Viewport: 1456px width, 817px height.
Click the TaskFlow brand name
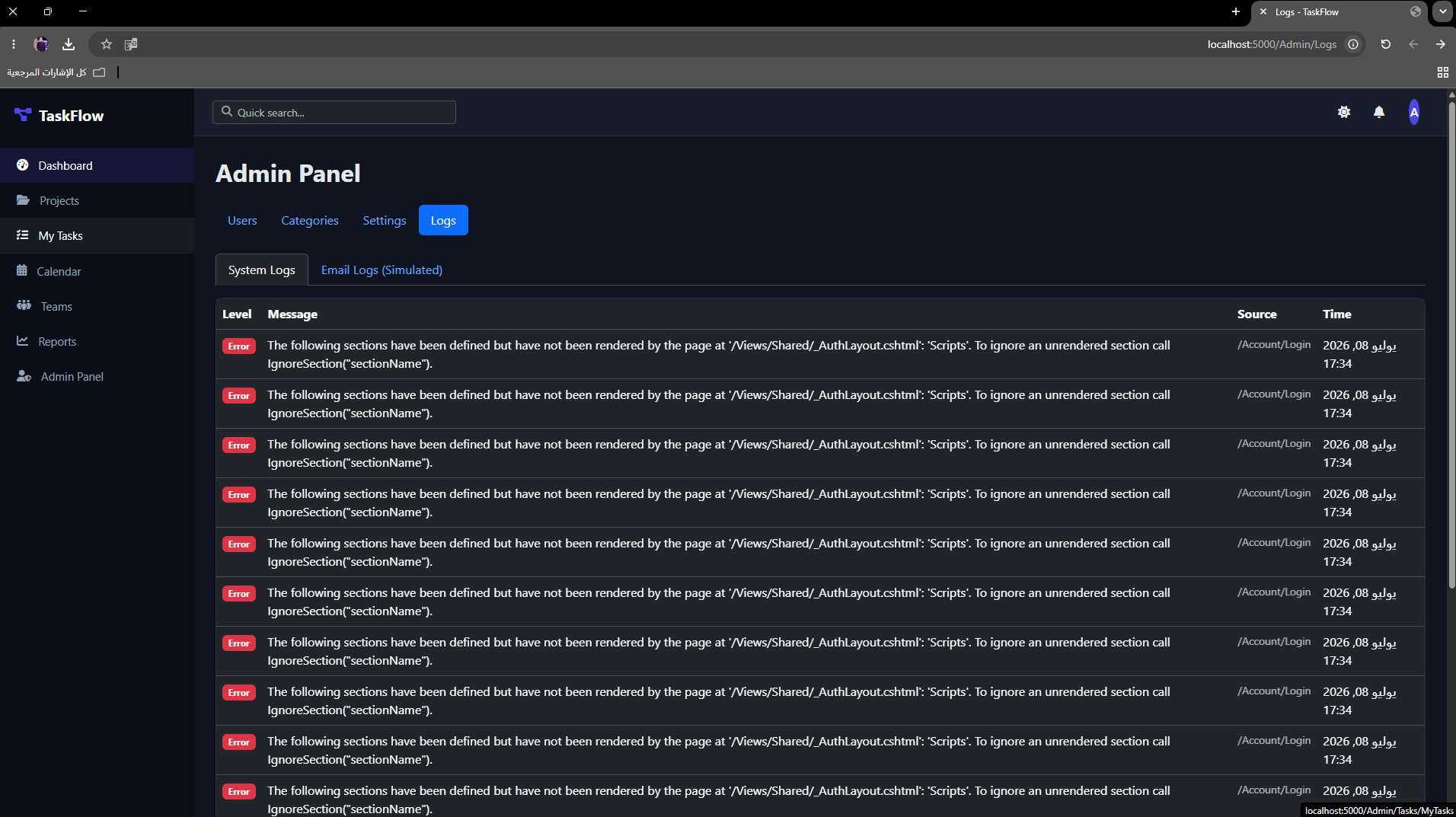tap(71, 115)
